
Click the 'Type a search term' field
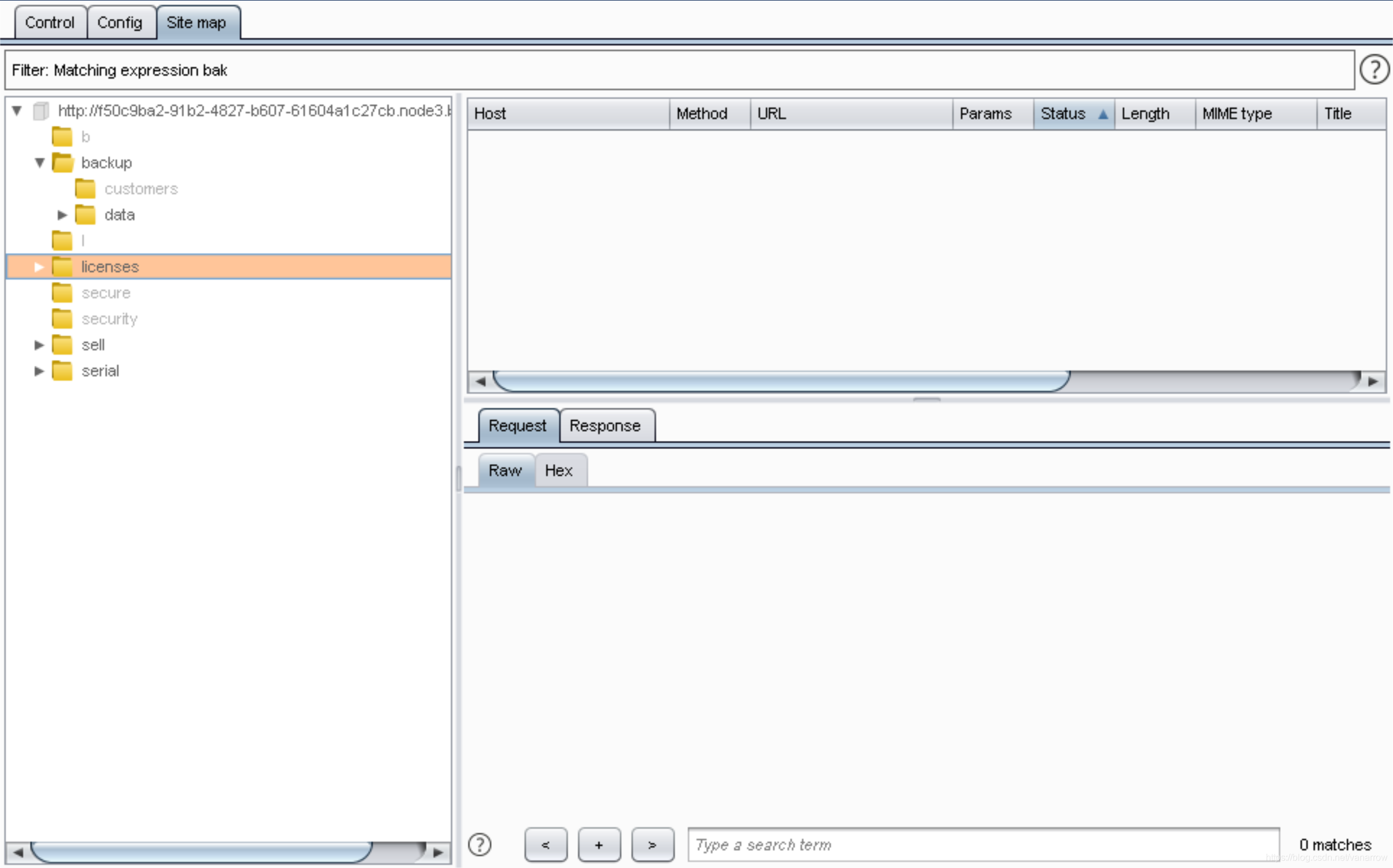coord(983,844)
